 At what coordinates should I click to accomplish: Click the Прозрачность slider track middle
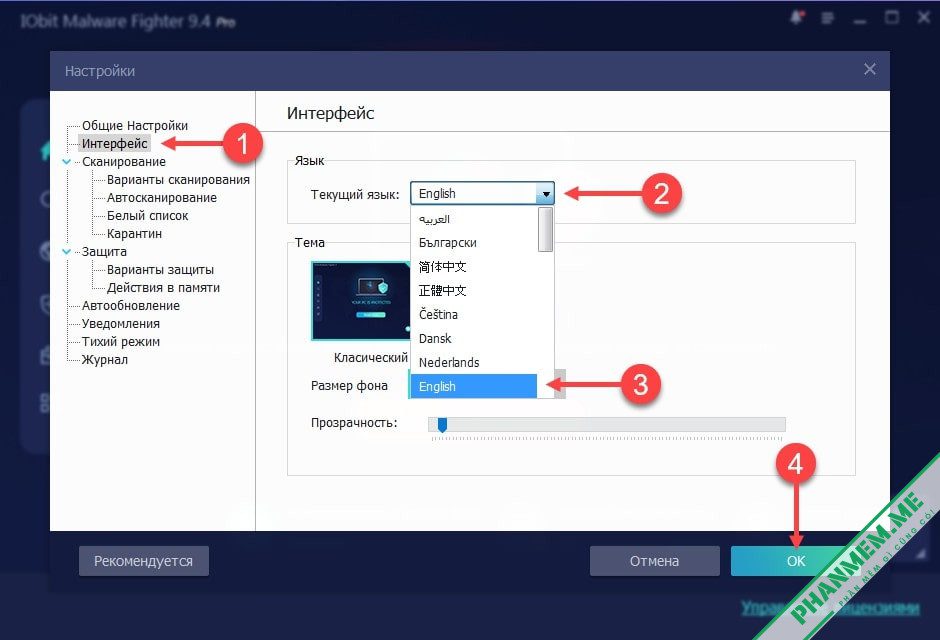(607, 424)
